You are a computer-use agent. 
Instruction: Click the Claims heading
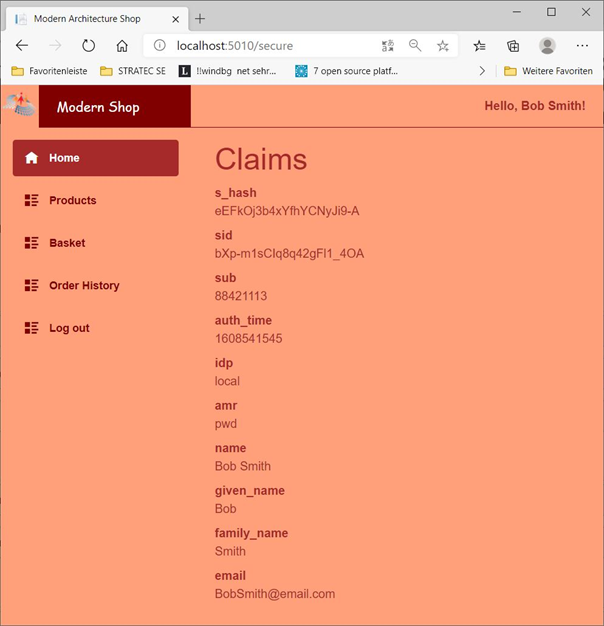261,159
